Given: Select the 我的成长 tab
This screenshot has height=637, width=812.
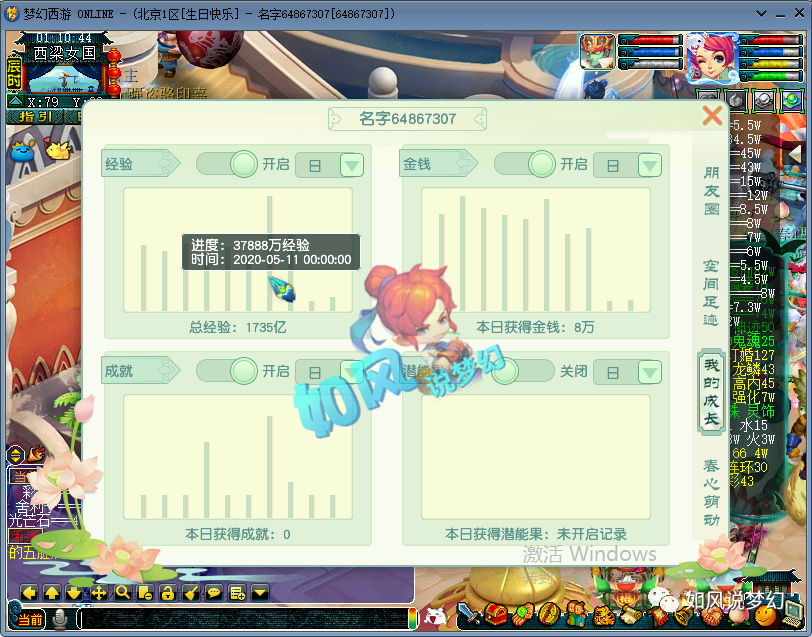Looking at the screenshot, I should 712,392.
